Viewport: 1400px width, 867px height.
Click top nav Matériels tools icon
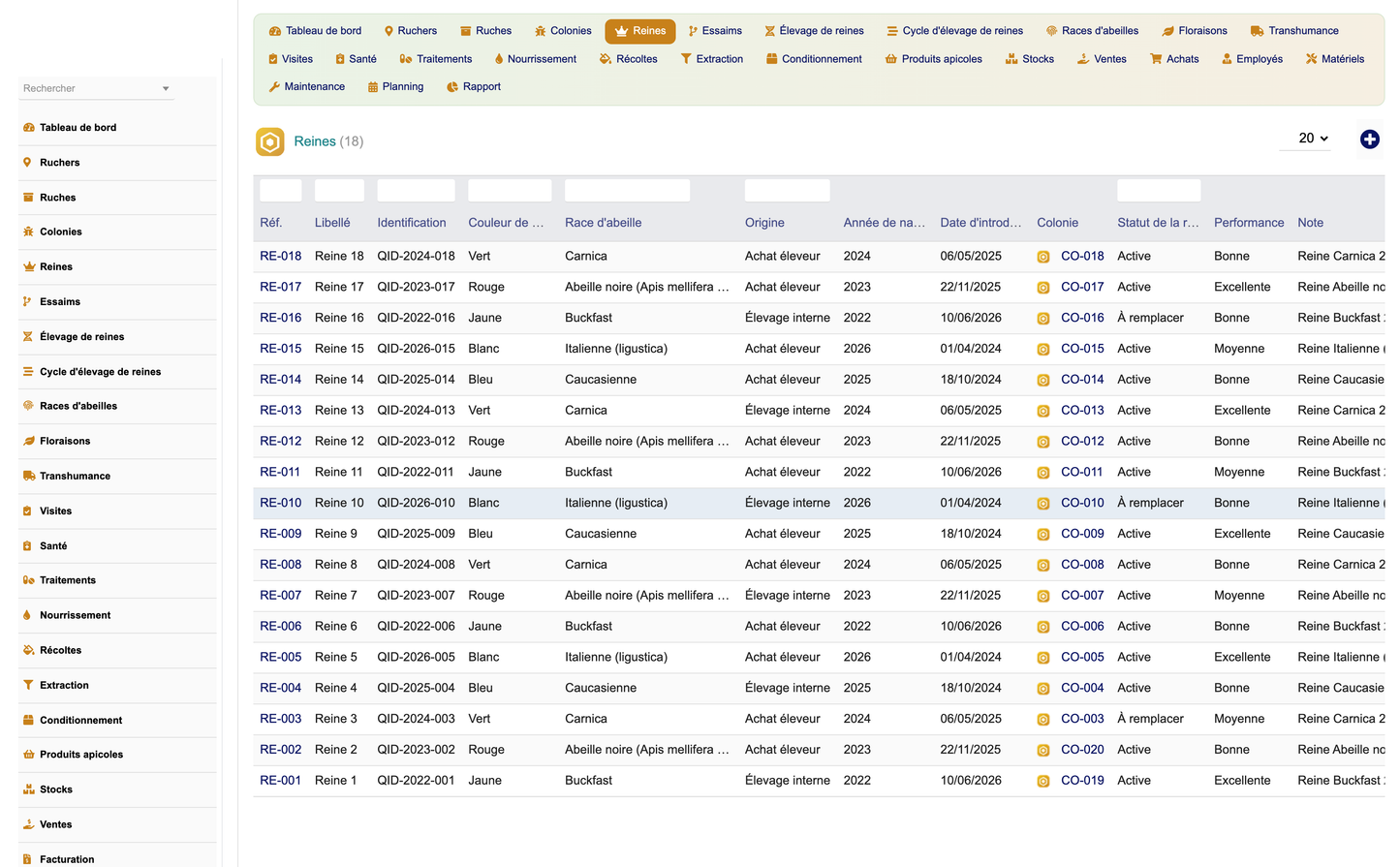(1312, 59)
